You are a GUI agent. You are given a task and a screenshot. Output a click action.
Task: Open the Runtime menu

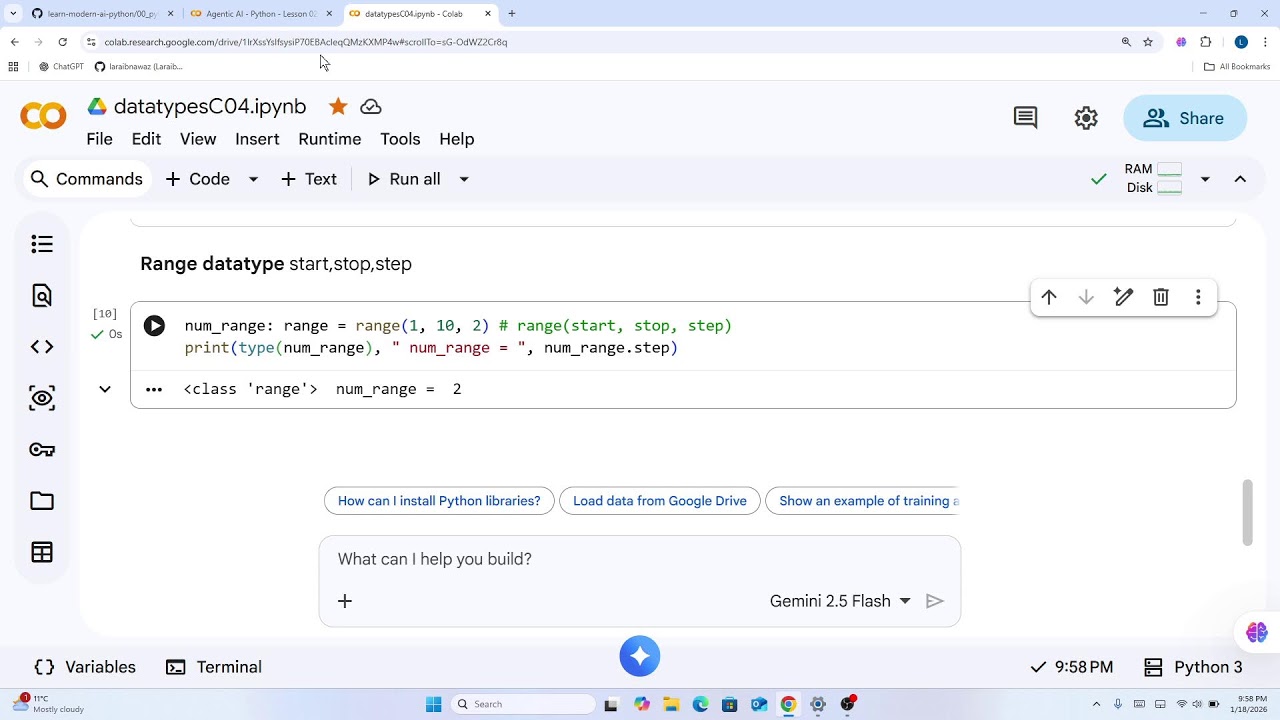pos(330,139)
